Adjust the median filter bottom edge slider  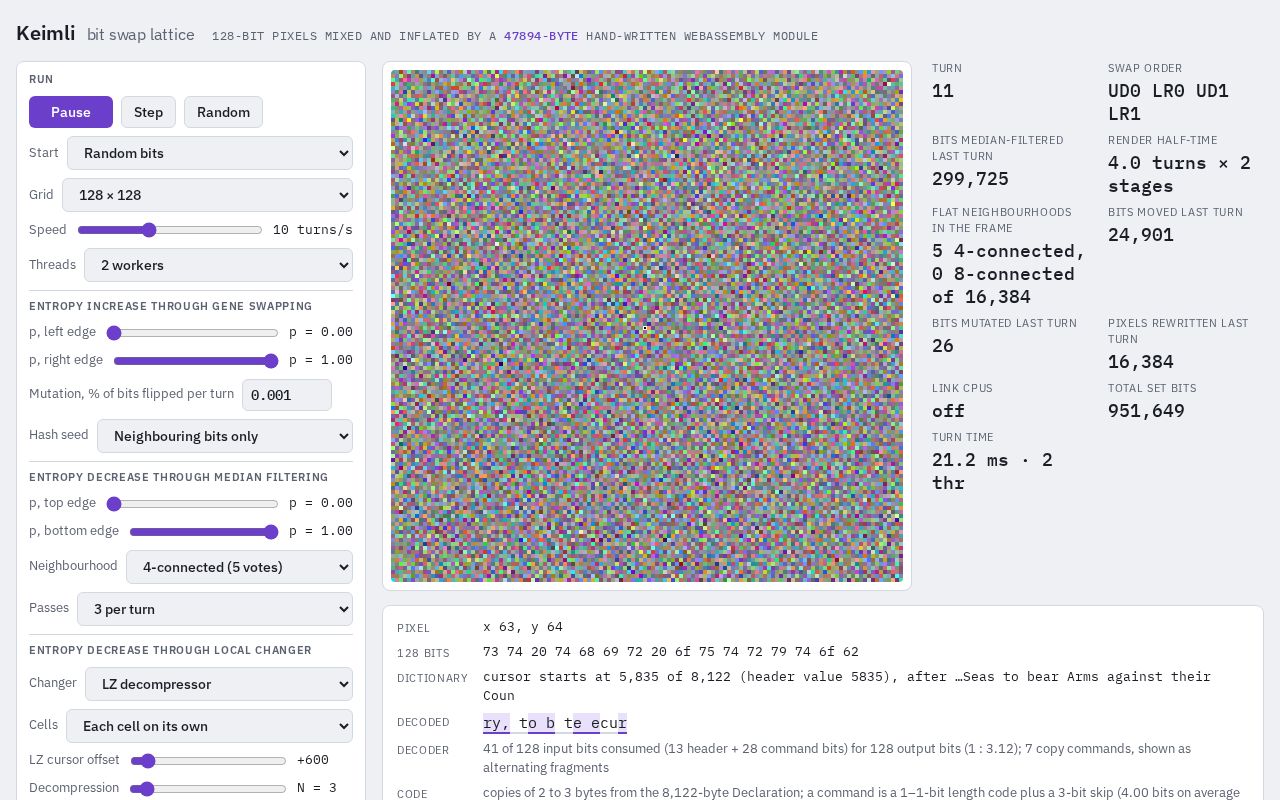click(204, 531)
